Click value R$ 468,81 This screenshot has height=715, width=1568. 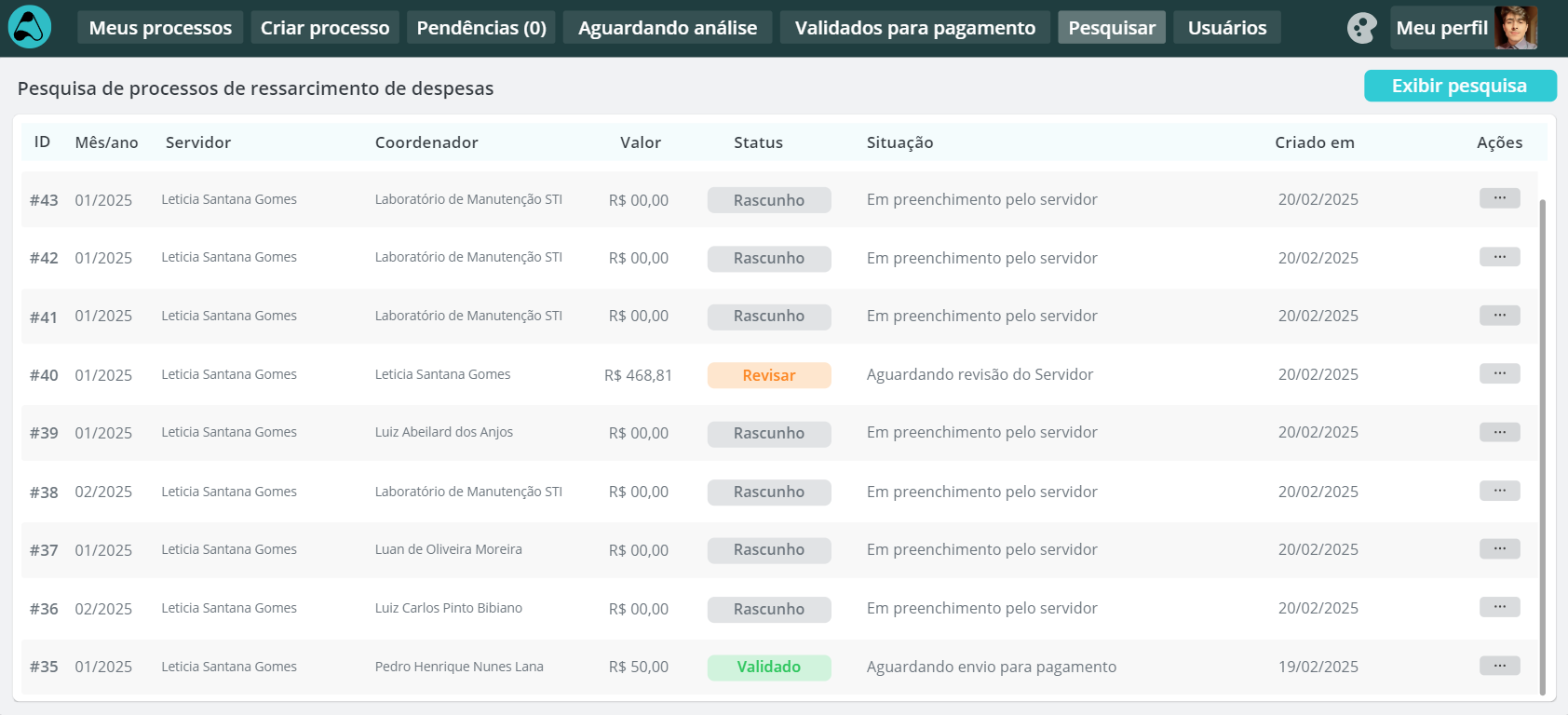(x=638, y=375)
